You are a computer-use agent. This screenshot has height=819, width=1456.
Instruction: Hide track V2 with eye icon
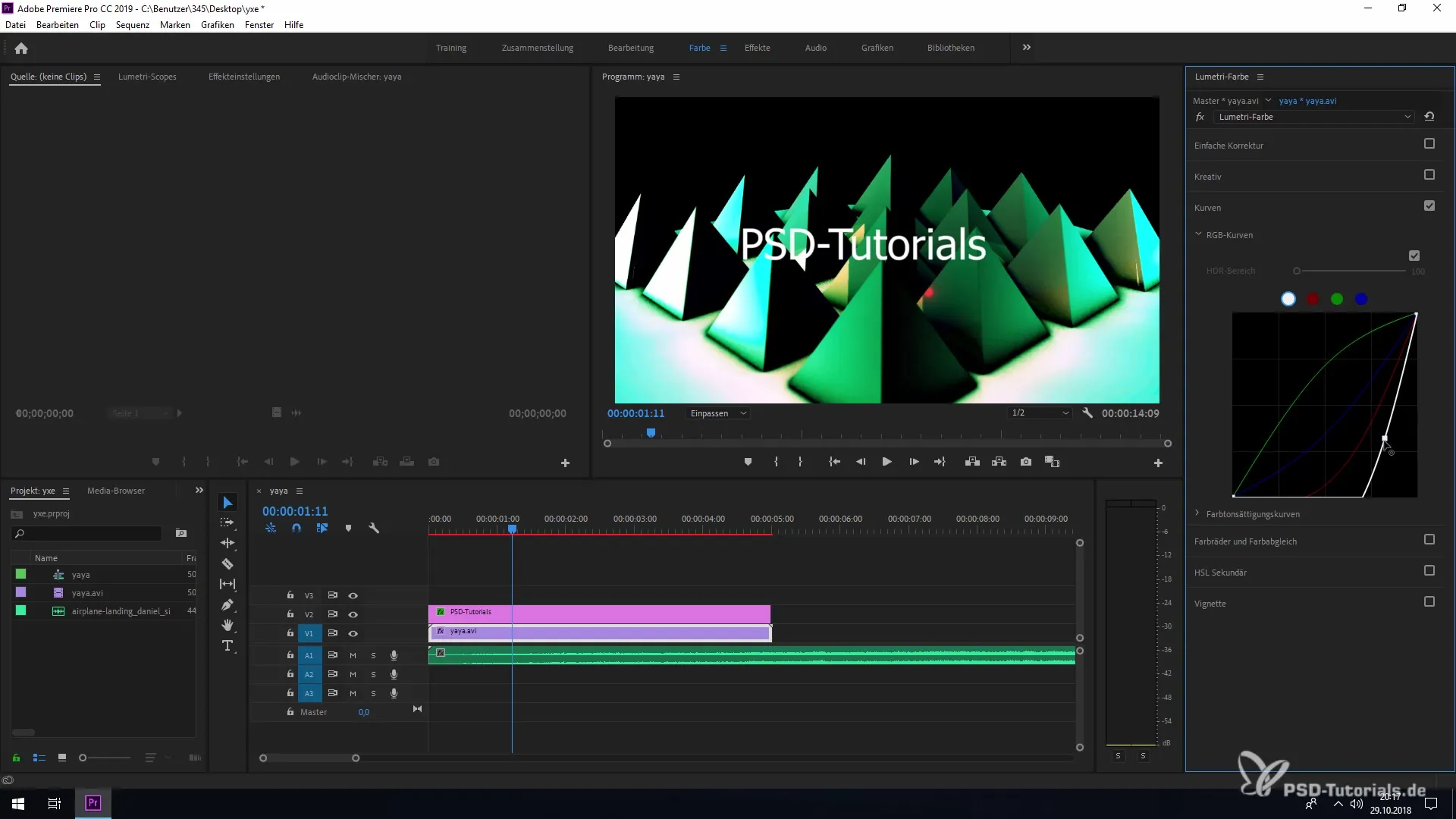[353, 614]
